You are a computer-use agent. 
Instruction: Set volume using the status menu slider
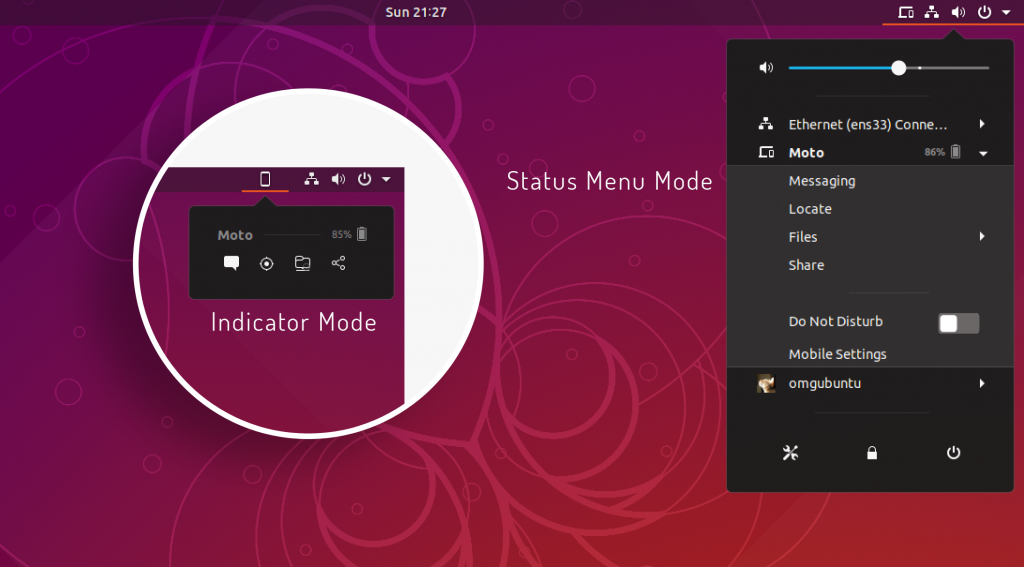(x=888, y=67)
